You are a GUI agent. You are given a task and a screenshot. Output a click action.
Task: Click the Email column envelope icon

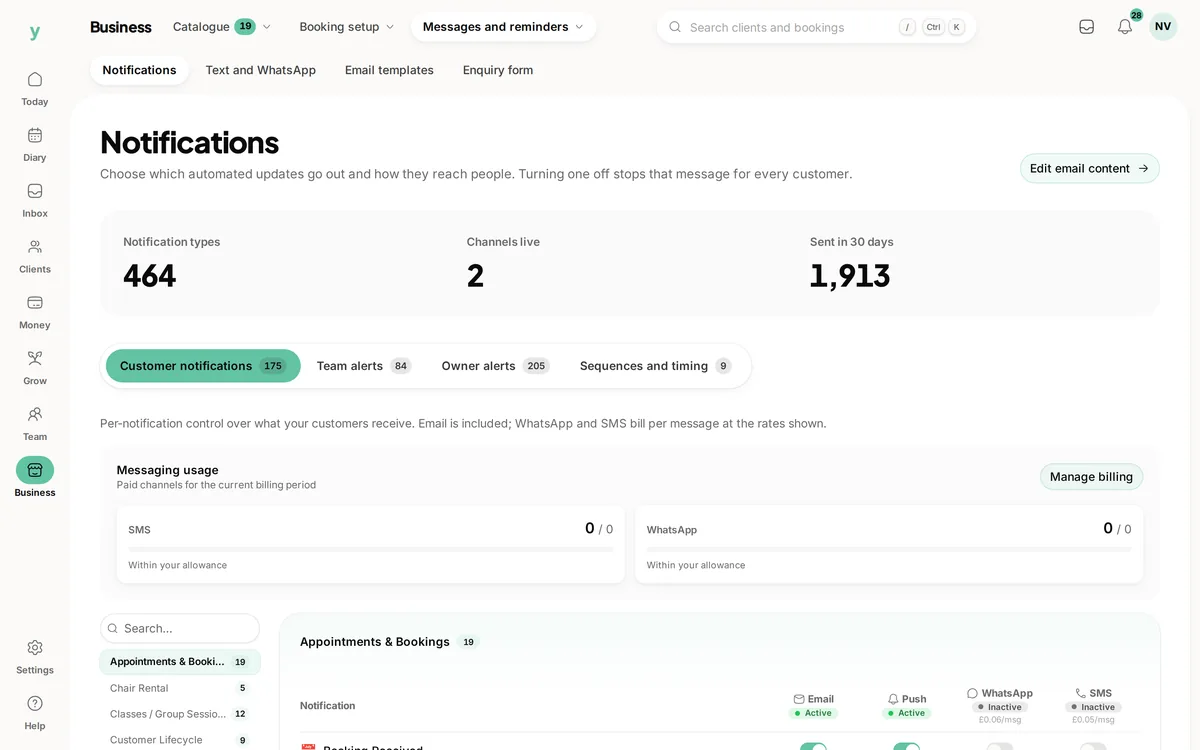point(799,699)
